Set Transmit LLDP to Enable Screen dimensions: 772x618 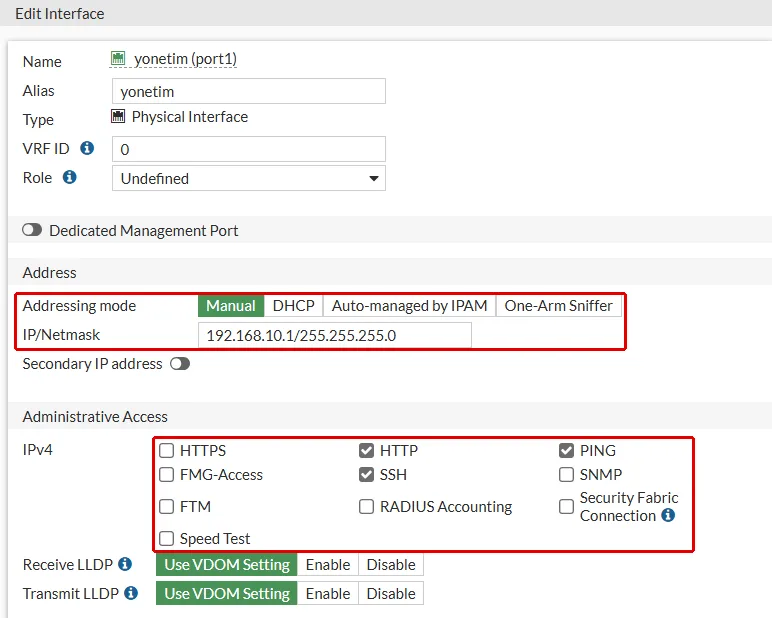(x=328, y=593)
